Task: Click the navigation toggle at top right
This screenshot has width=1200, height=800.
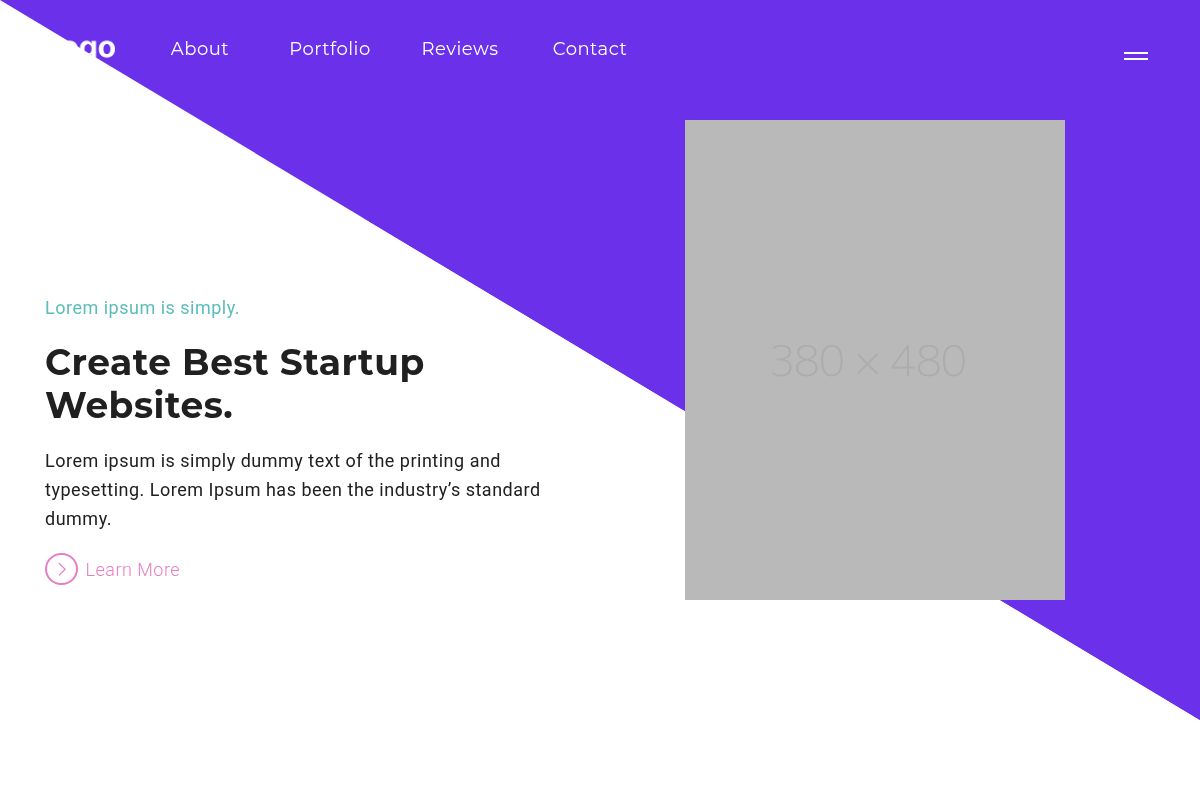Action: point(1136,56)
